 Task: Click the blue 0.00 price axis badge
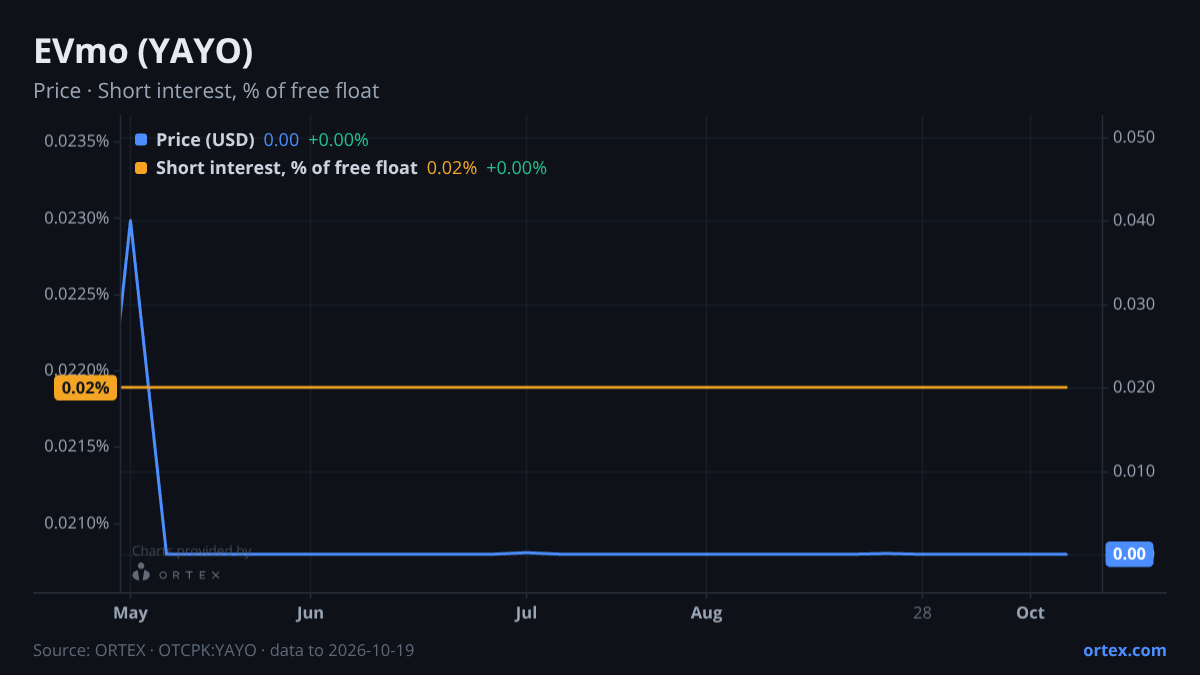(1129, 554)
